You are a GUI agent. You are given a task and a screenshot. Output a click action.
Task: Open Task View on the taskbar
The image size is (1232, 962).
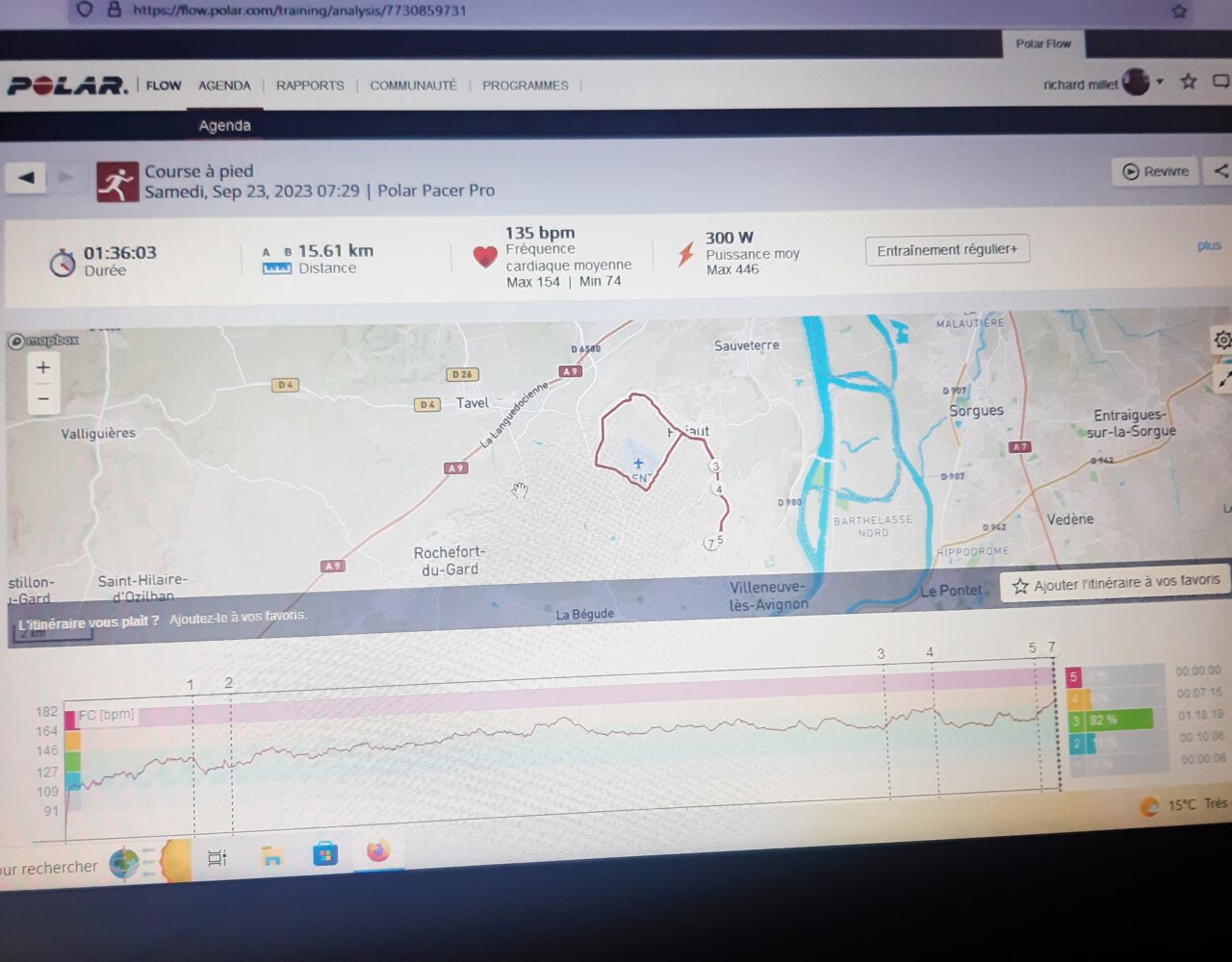[218, 857]
